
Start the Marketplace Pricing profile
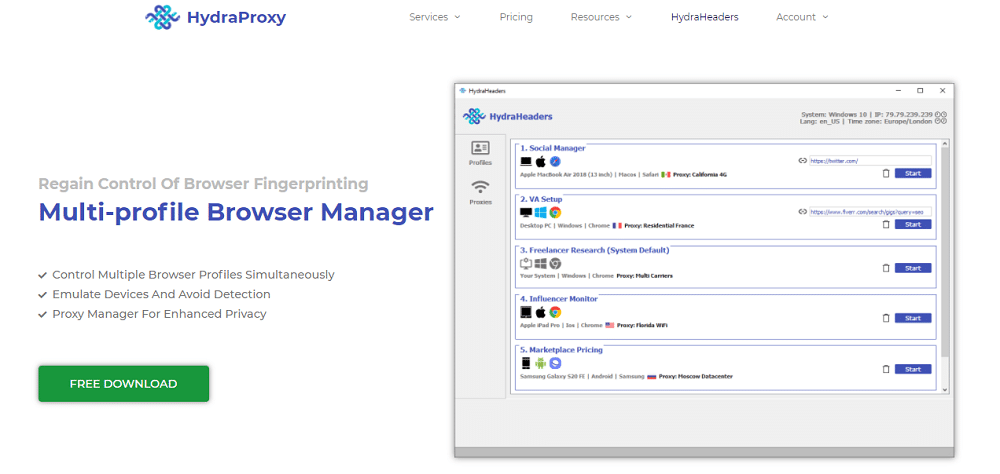(x=913, y=369)
